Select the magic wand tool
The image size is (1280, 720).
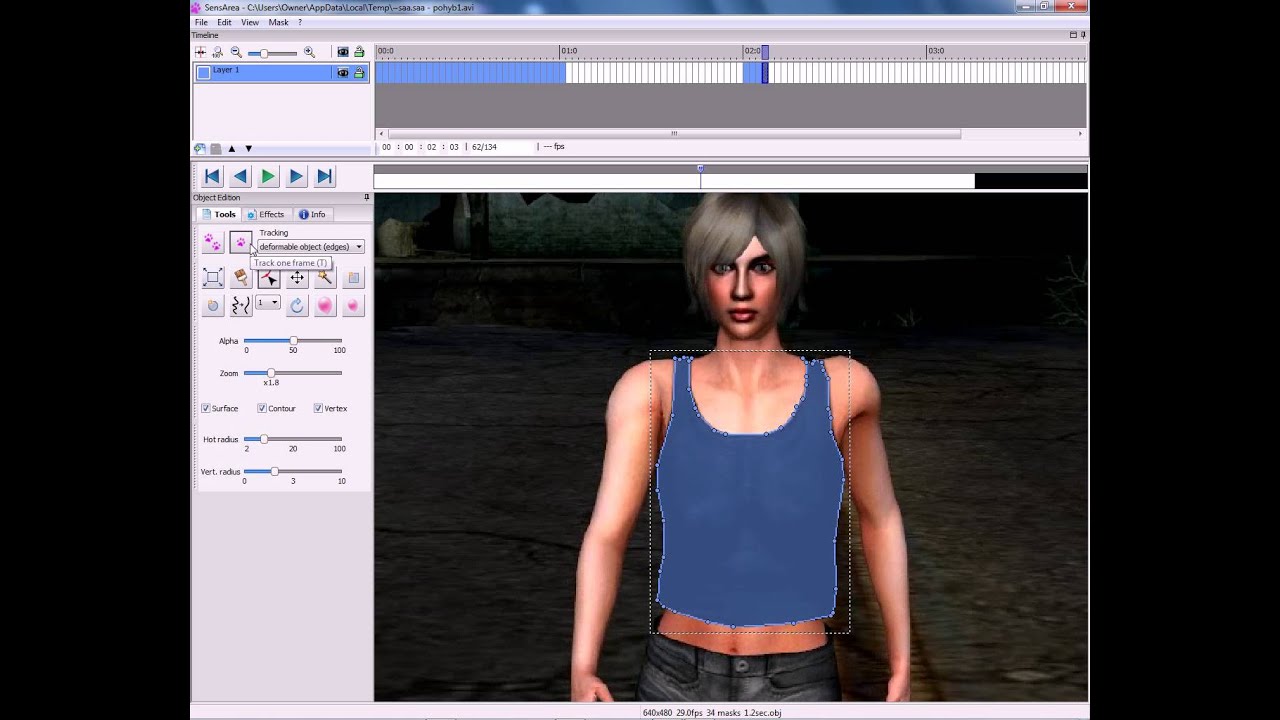click(x=325, y=278)
